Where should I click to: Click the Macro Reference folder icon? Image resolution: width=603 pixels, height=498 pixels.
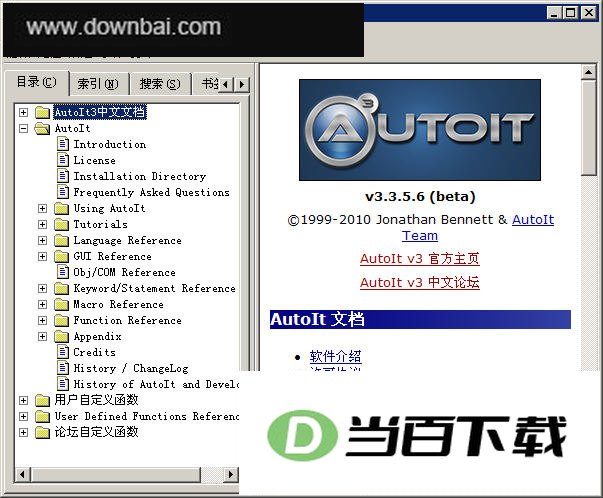pos(62,305)
